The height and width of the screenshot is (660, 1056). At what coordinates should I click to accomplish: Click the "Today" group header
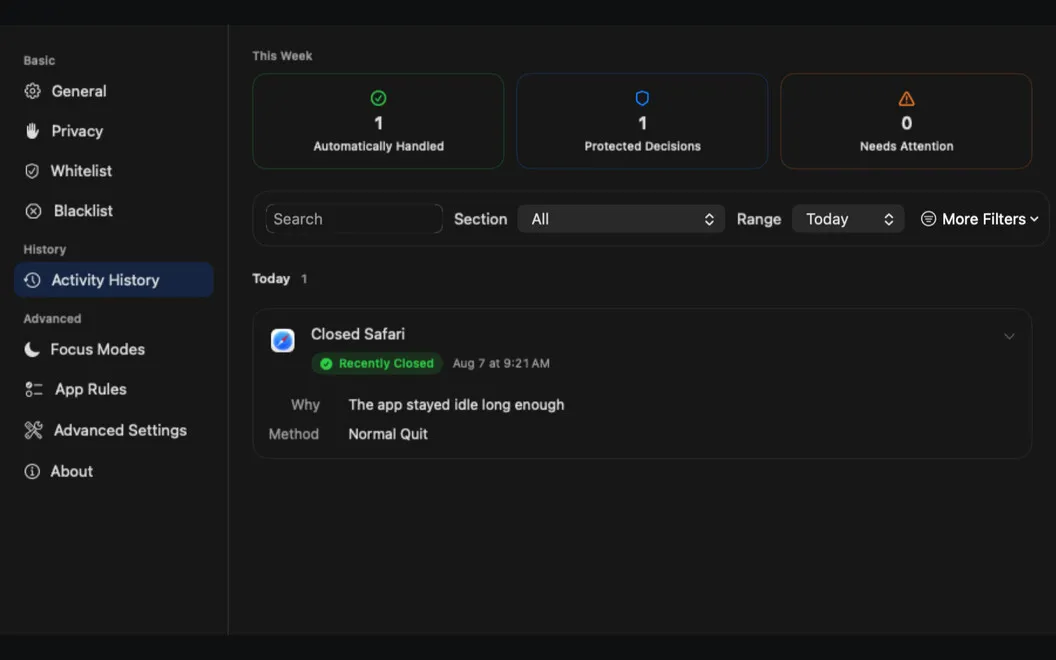click(271, 279)
